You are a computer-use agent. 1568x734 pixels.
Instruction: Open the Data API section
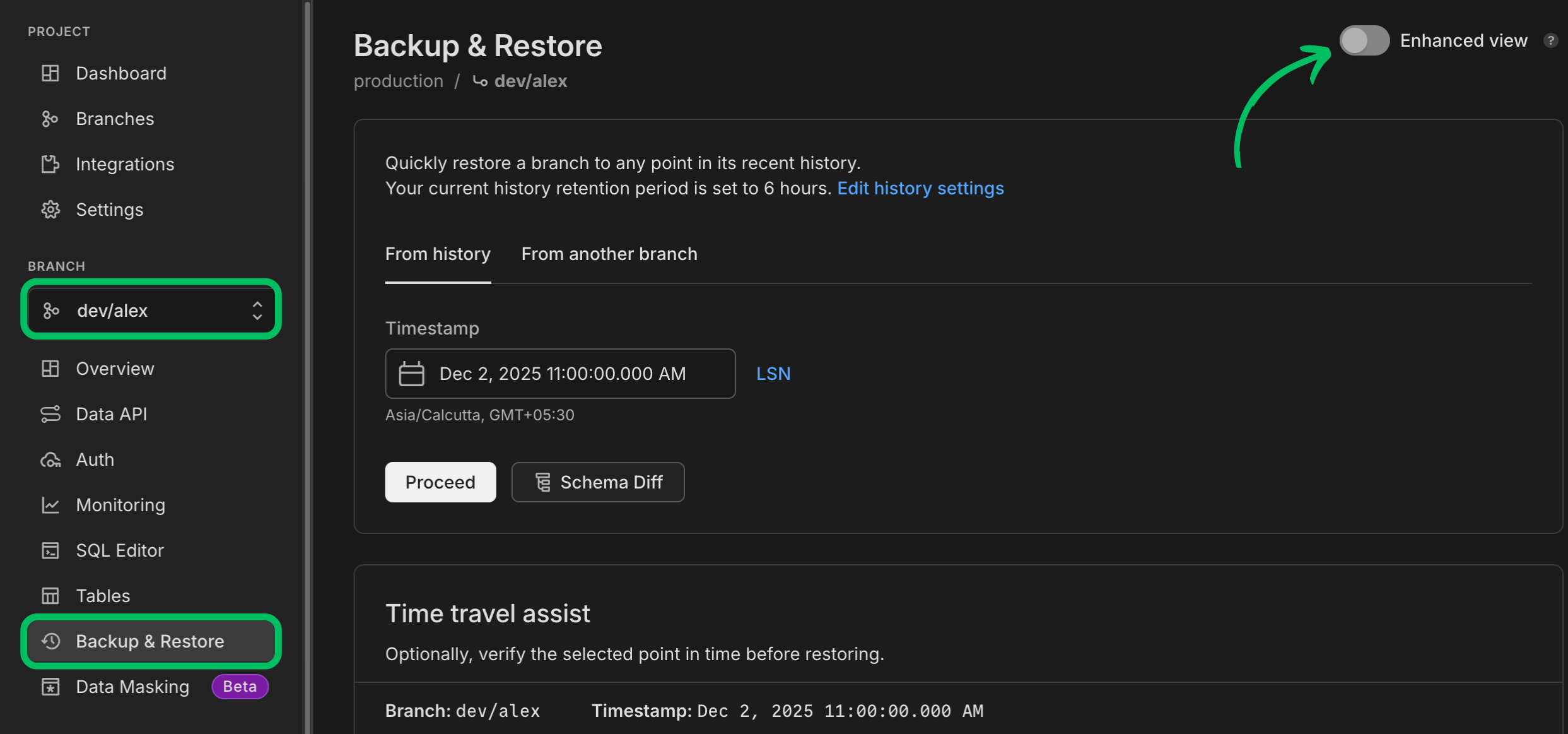[112, 414]
